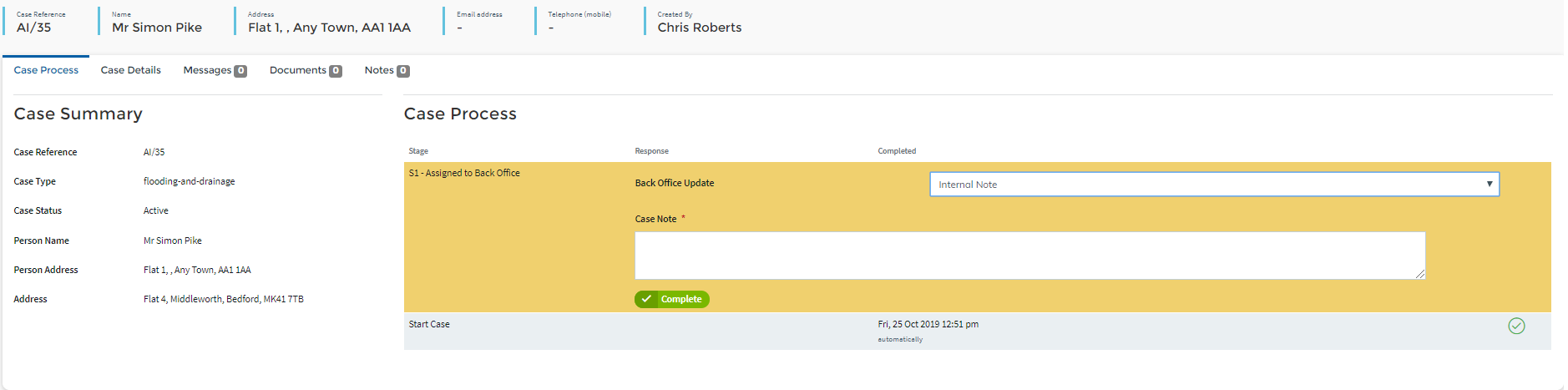
Task: Grab the Case Note textarea resize handle
Action: pos(1420,274)
